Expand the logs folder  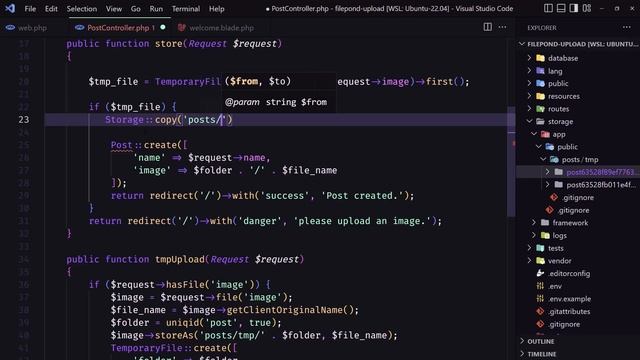coord(534,235)
